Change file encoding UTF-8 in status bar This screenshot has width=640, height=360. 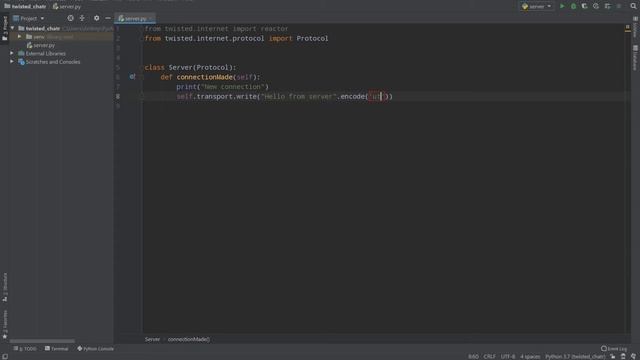(x=508, y=356)
